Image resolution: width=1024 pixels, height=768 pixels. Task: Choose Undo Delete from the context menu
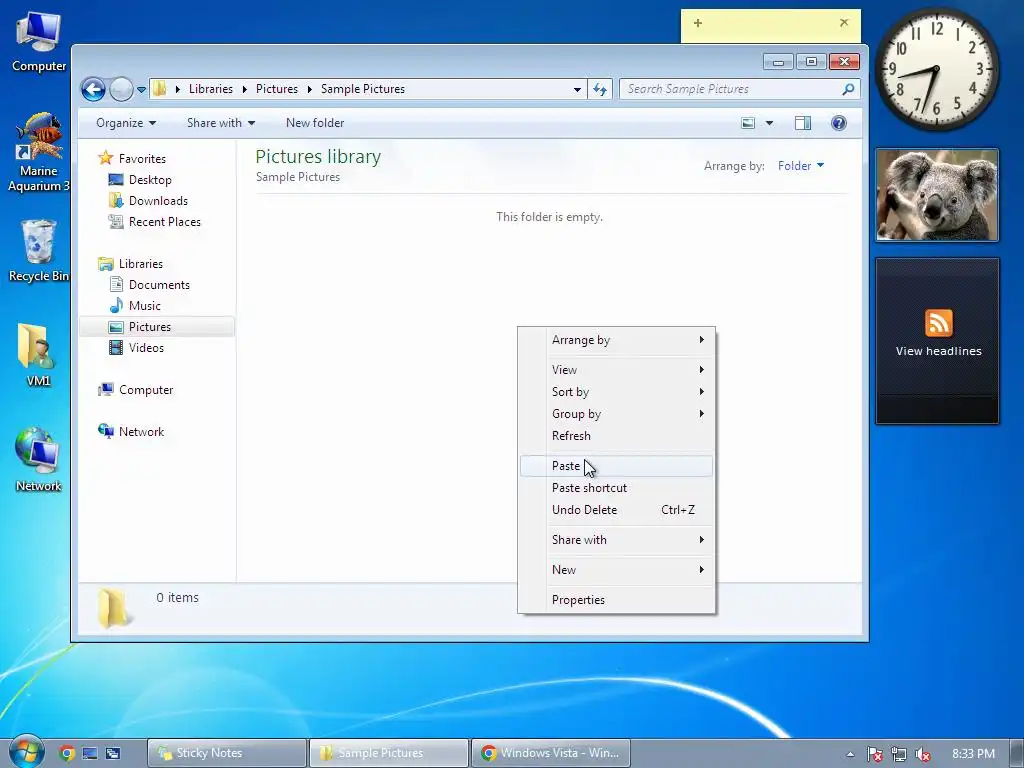(616, 510)
